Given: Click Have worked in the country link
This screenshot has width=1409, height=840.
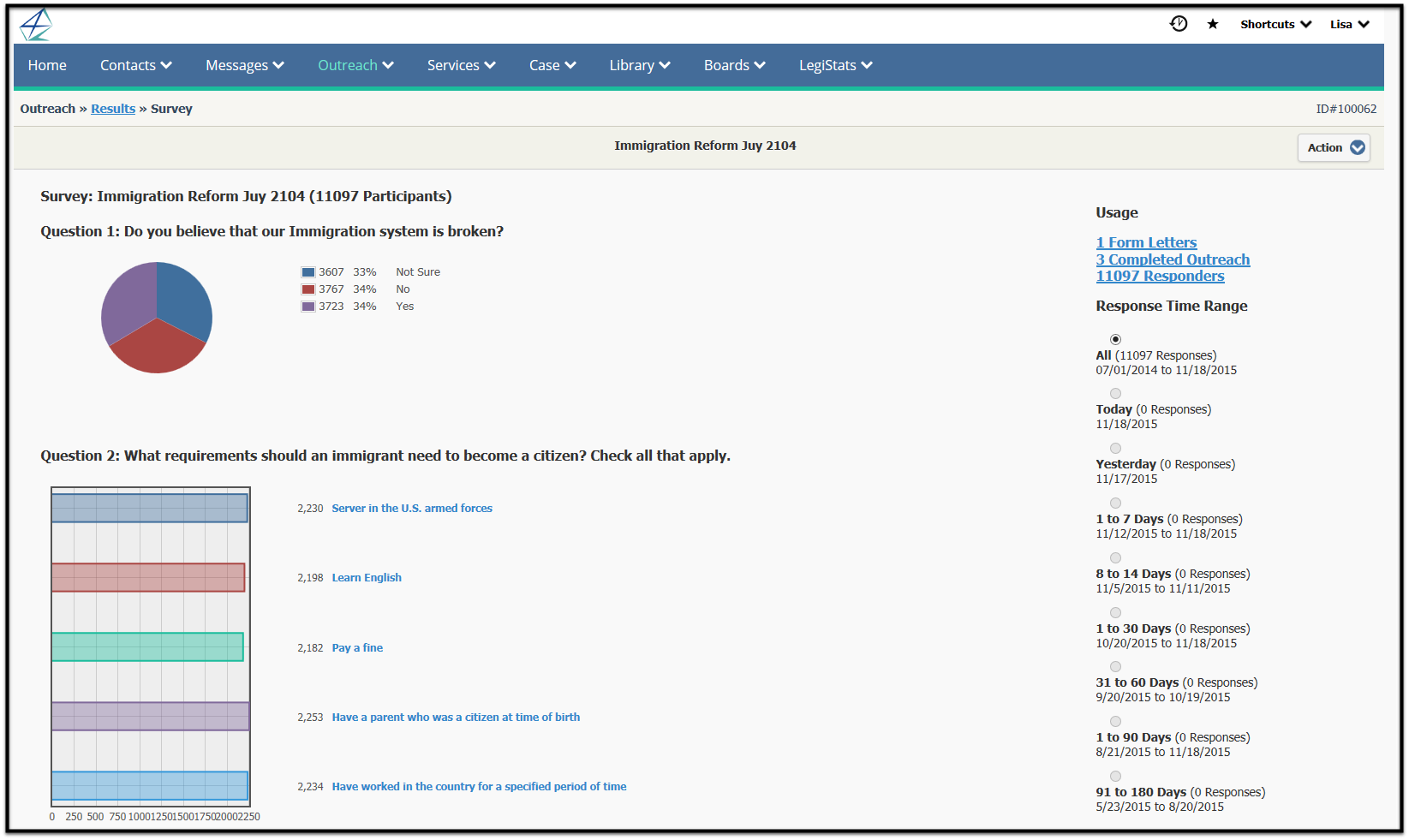Looking at the screenshot, I should click(479, 786).
